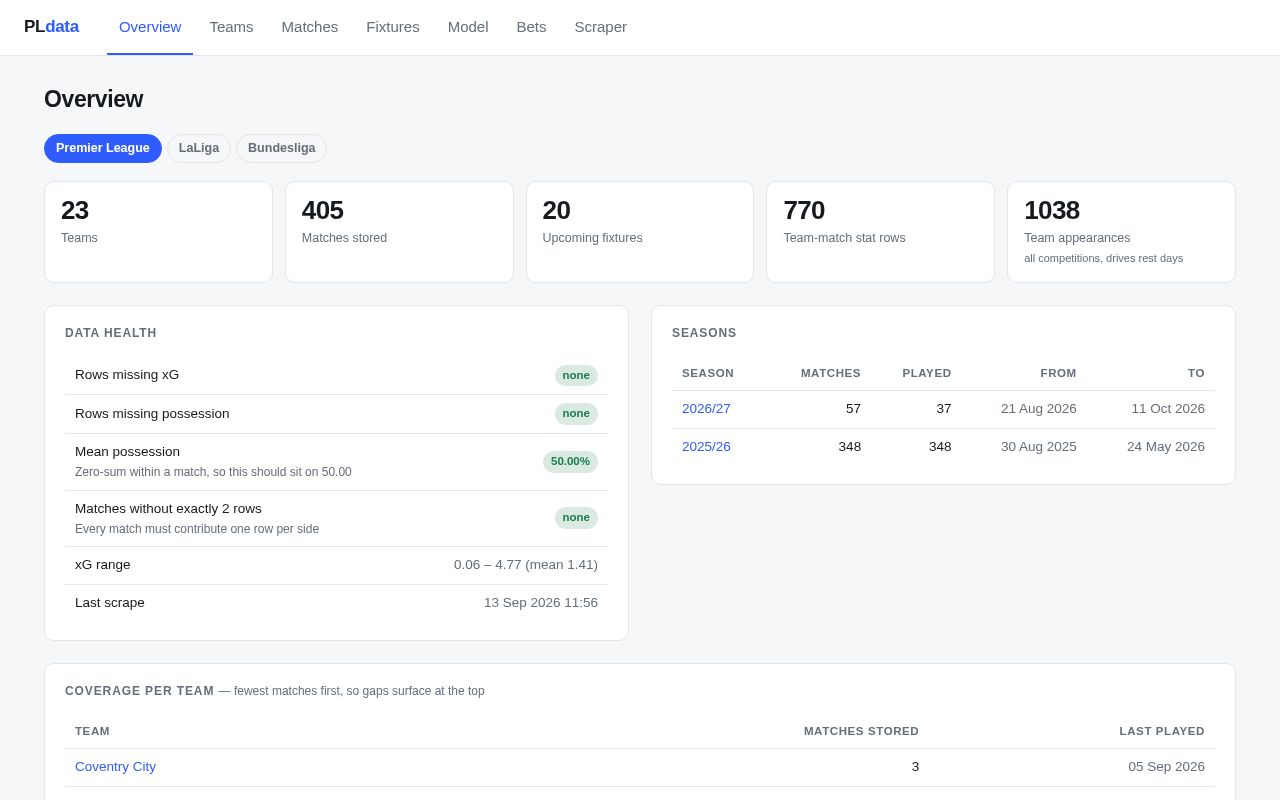The width and height of the screenshot is (1280, 800).
Task: Switch to the Overview tab
Action: tap(150, 27)
